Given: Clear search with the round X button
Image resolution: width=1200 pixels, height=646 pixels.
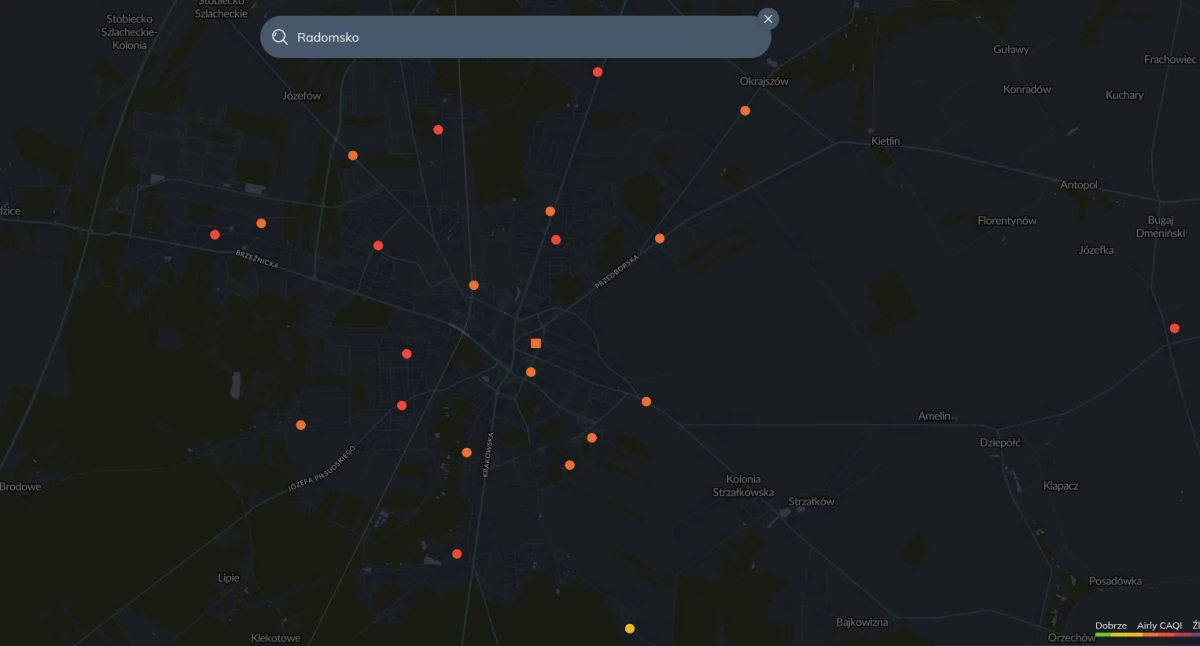Looking at the screenshot, I should tap(768, 19).
